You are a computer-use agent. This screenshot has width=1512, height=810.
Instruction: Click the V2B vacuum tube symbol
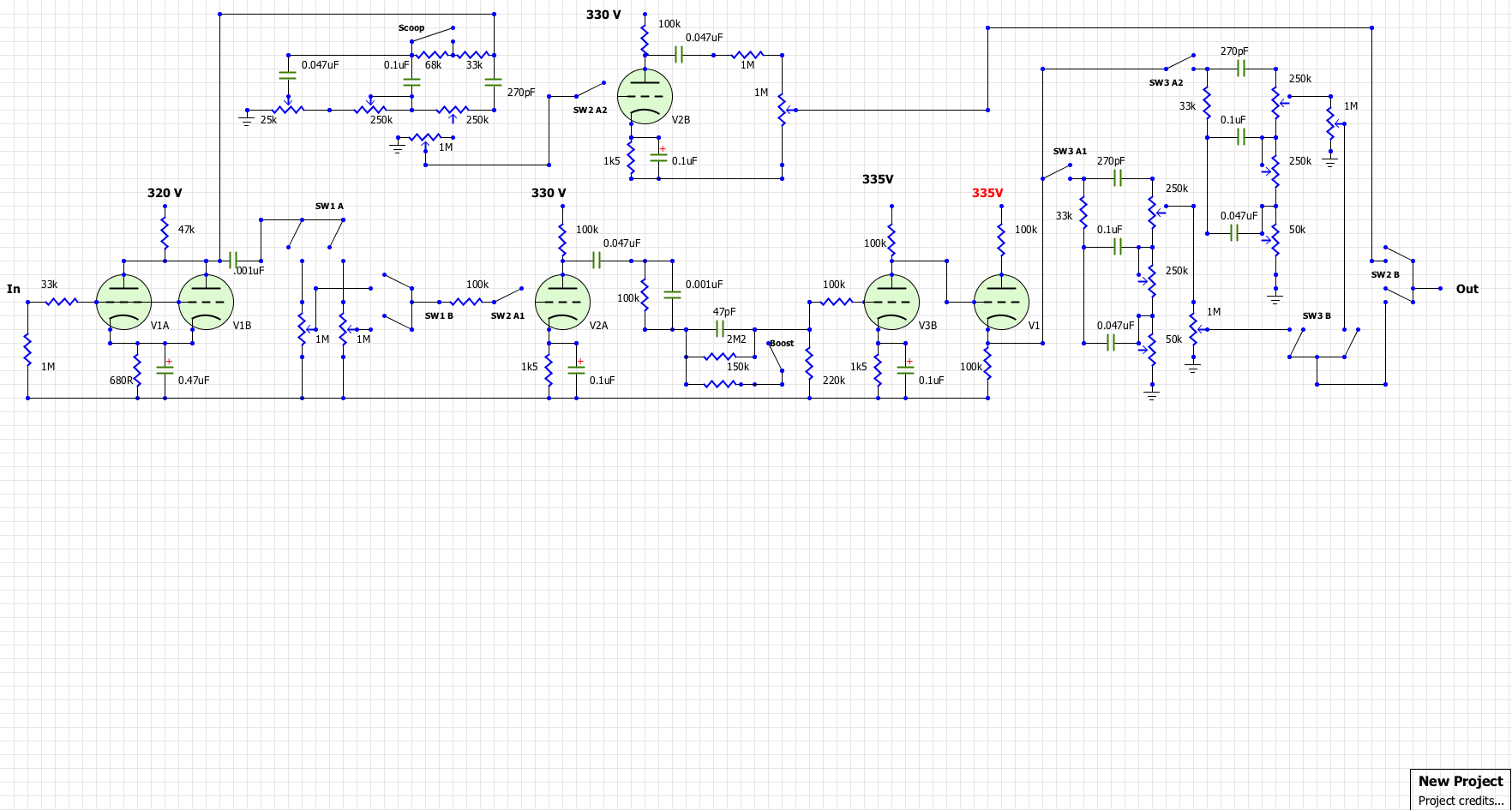pos(645,96)
